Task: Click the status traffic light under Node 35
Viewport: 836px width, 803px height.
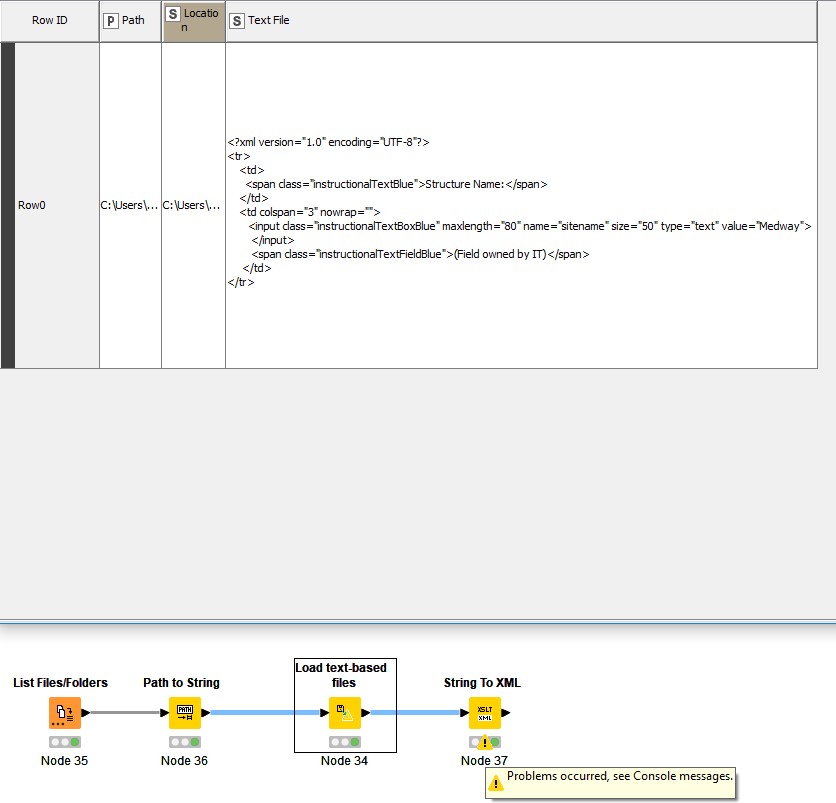Action: 64,742
